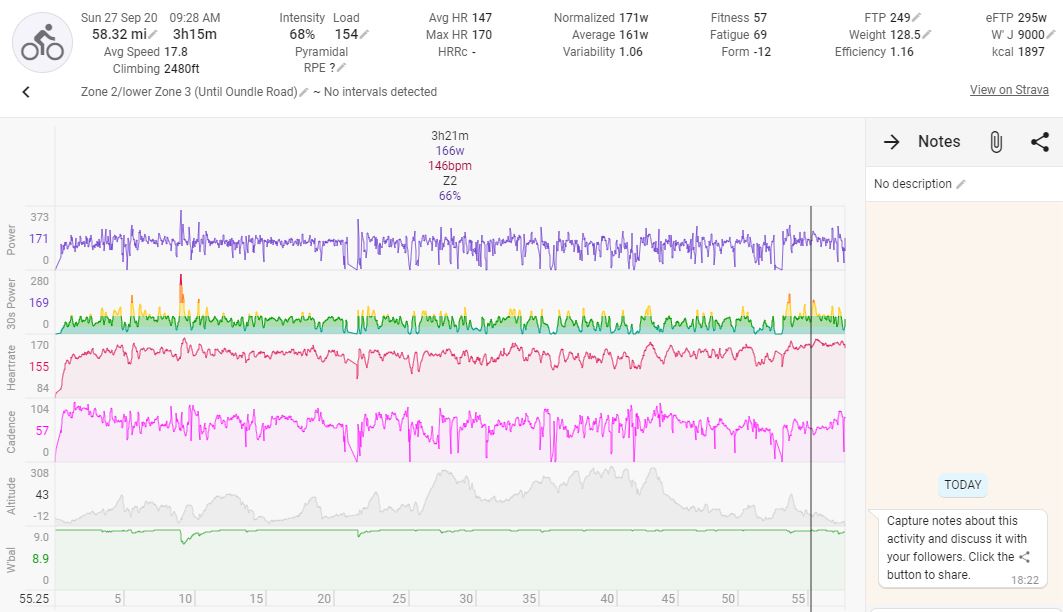Click the Altitude chart axis label

click(x=11, y=495)
